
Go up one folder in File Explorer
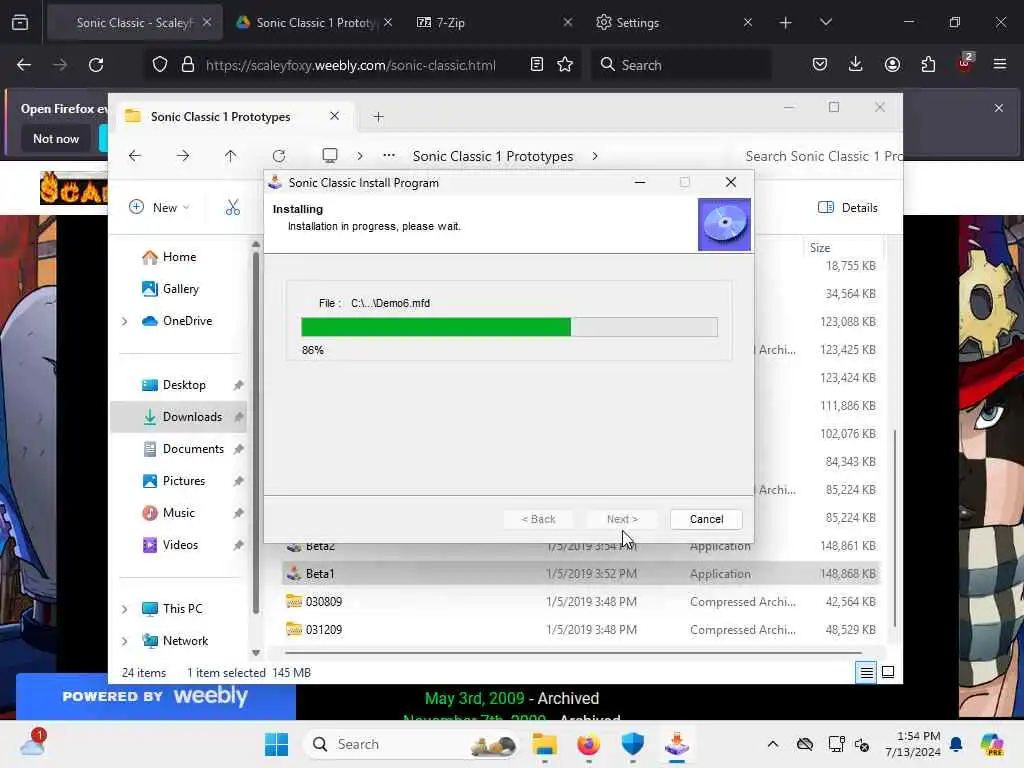(231, 155)
